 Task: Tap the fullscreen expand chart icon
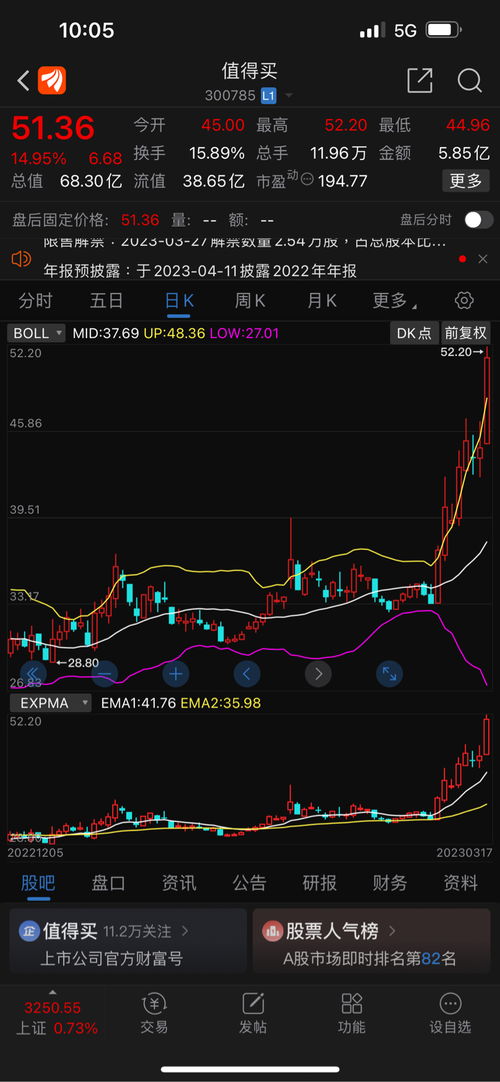(390, 673)
